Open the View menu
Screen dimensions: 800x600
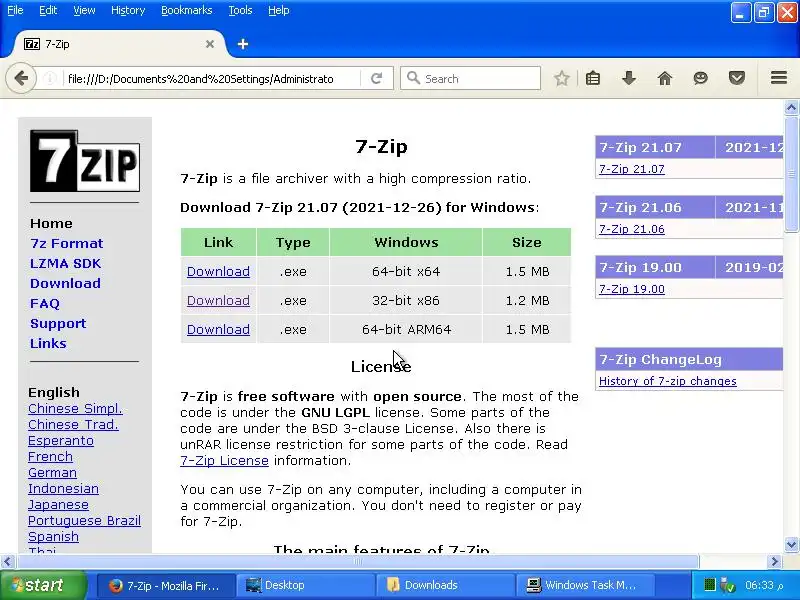click(x=84, y=10)
